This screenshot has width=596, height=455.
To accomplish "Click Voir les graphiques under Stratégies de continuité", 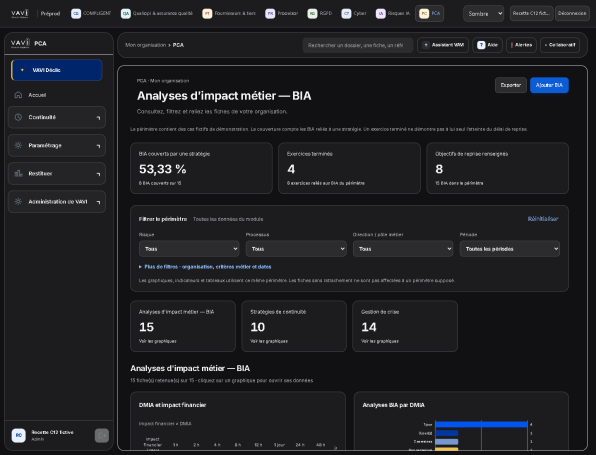I will pyautogui.click(x=269, y=341).
